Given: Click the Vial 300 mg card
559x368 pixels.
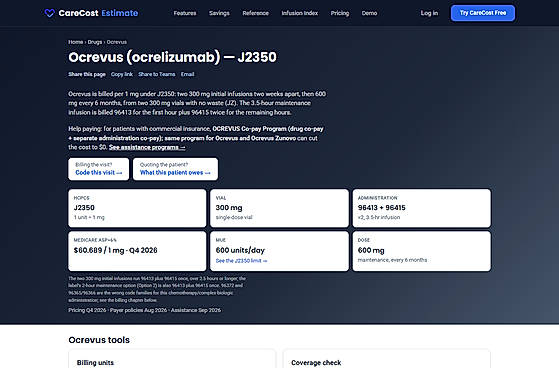Looking at the screenshot, I should tap(280, 208).
